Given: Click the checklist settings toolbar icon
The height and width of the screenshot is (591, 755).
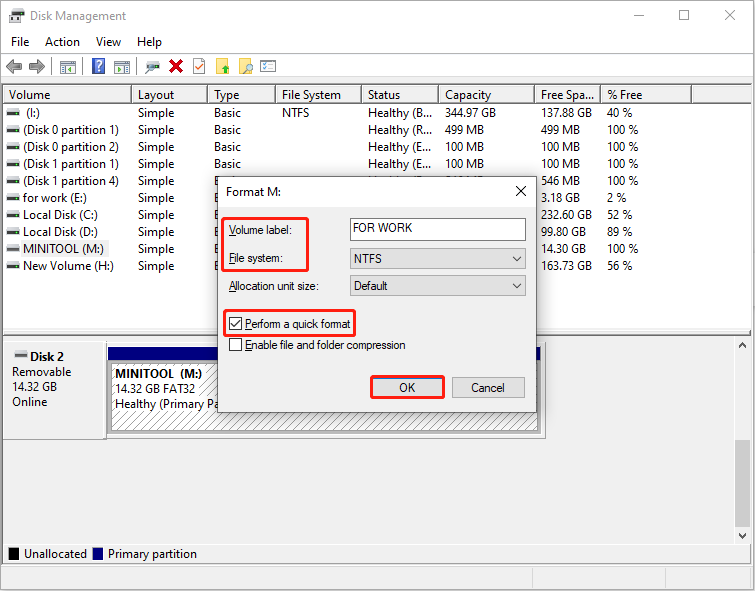Looking at the screenshot, I should point(268,66).
